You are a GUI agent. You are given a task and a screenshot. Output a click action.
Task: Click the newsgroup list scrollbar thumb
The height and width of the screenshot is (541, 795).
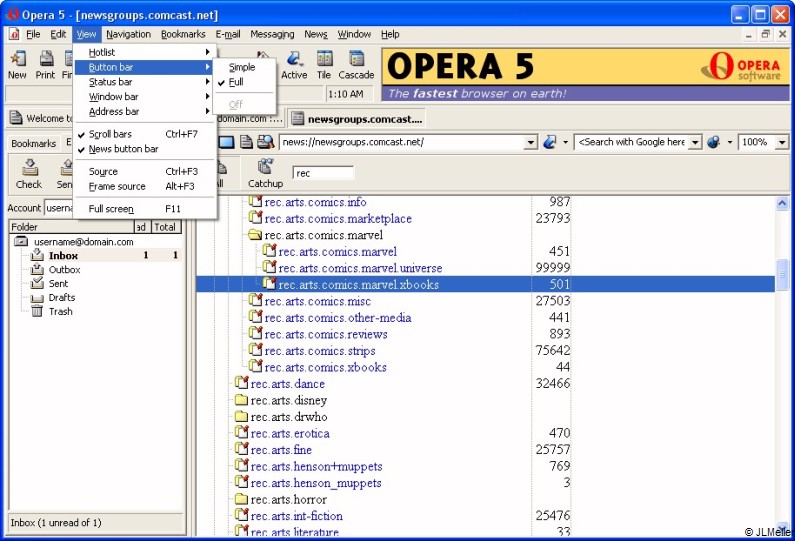click(782, 274)
